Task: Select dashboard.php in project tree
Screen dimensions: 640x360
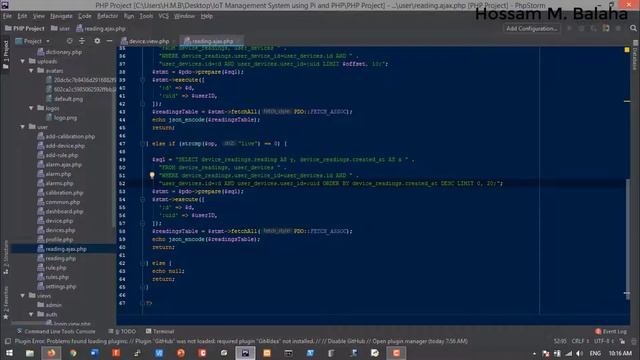Action: pyautogui.click(x=60, y=211)
